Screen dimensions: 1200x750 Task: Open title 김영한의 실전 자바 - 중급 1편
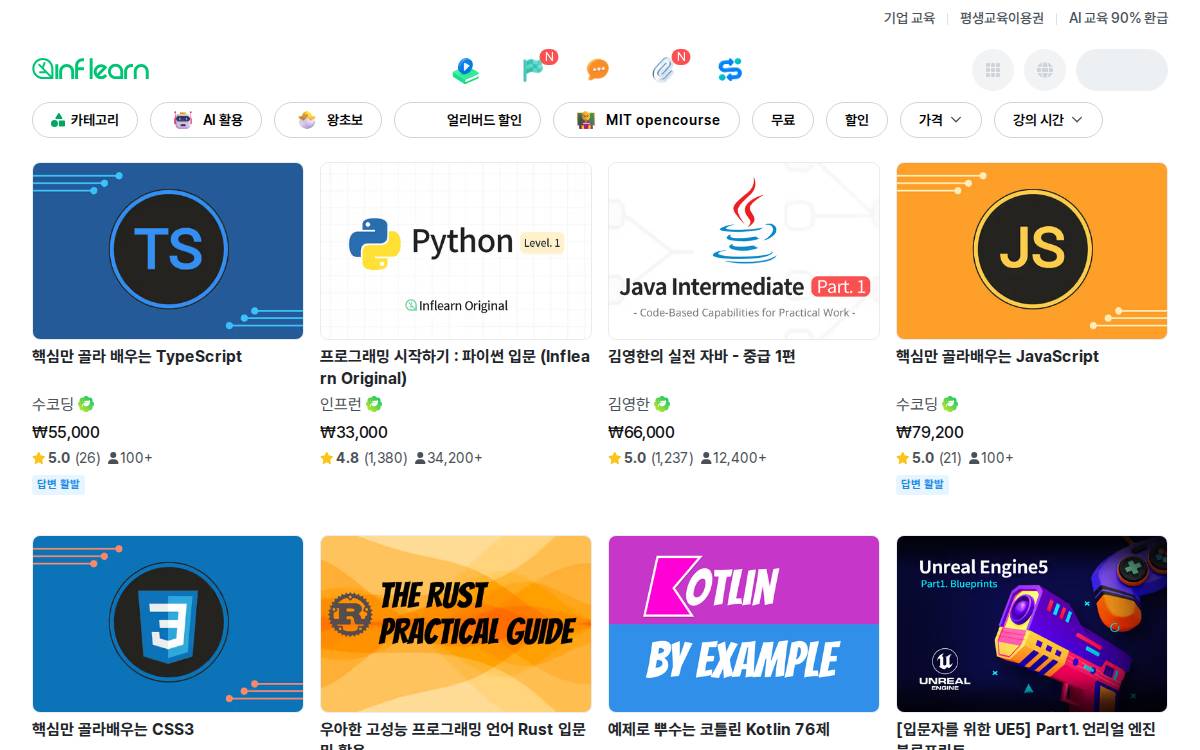[702, 356]
